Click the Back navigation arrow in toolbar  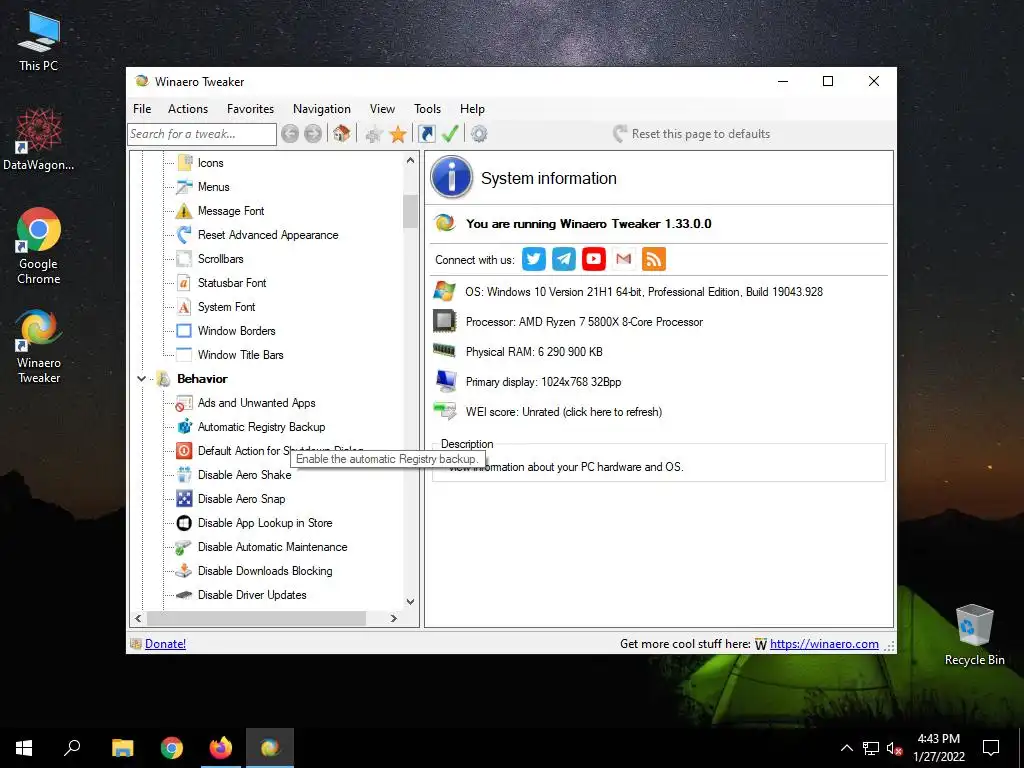pyautogui.click(x=290, y=134)
